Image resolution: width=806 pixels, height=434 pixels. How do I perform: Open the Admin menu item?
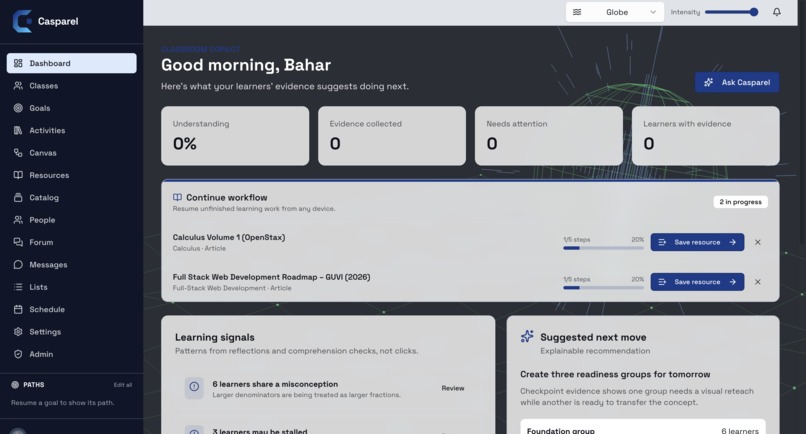point(71,354)
